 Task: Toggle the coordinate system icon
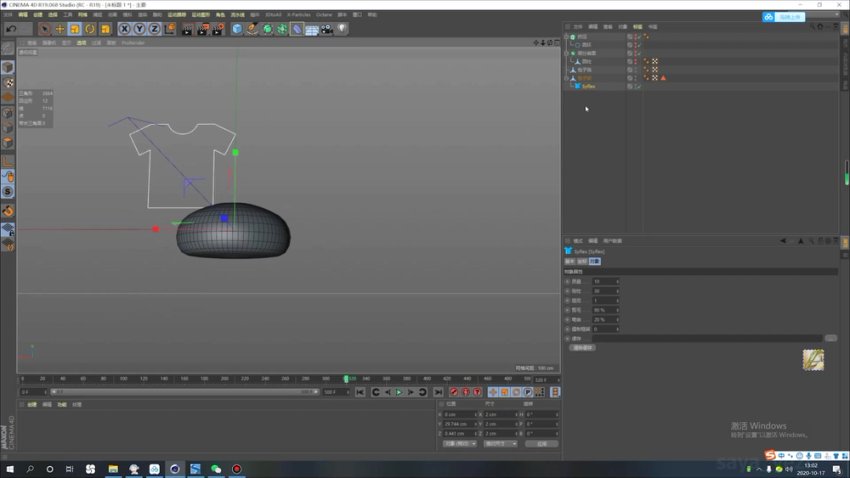(170, 29)
